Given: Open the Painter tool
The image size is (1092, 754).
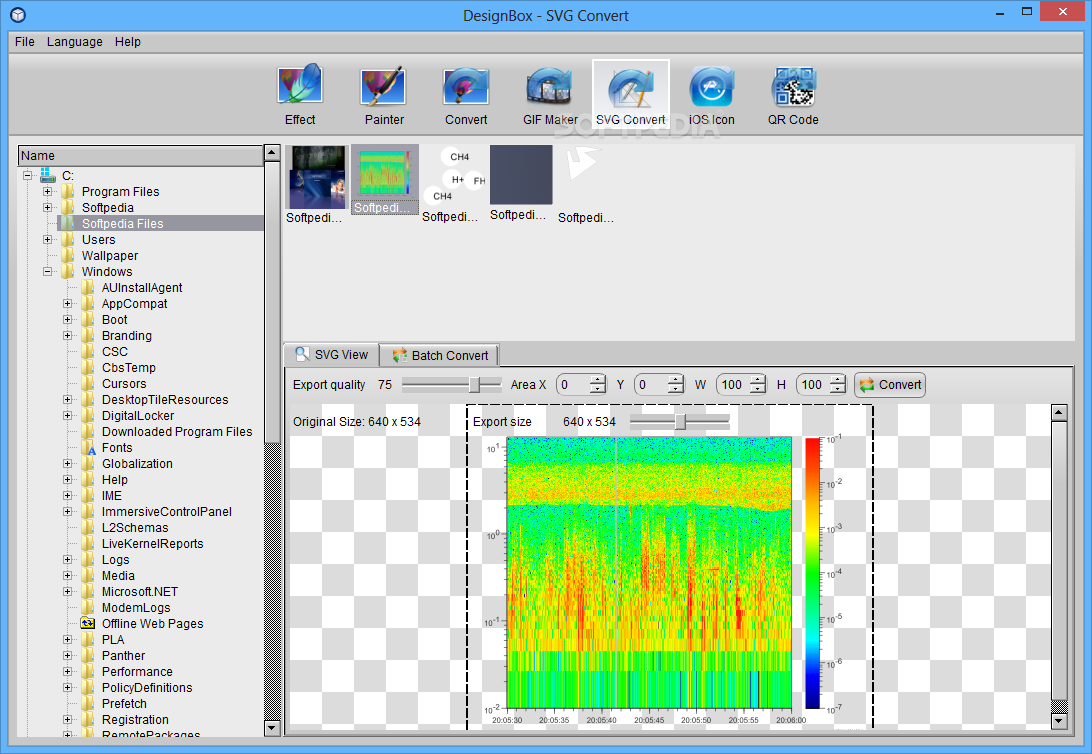Looking at the screenshot, I should click(384, 95).
